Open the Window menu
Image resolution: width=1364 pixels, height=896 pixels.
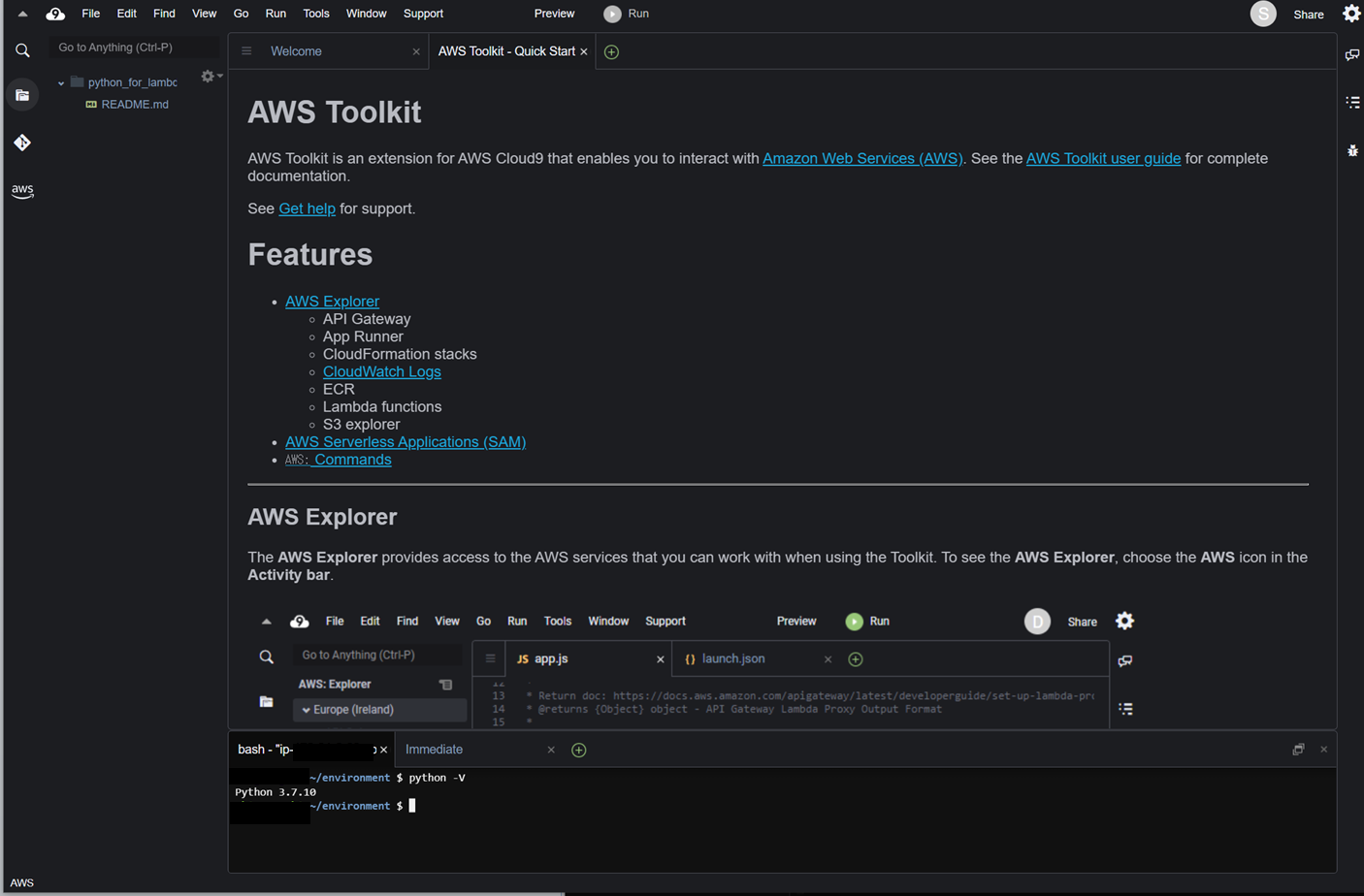(x=366, y=14)
